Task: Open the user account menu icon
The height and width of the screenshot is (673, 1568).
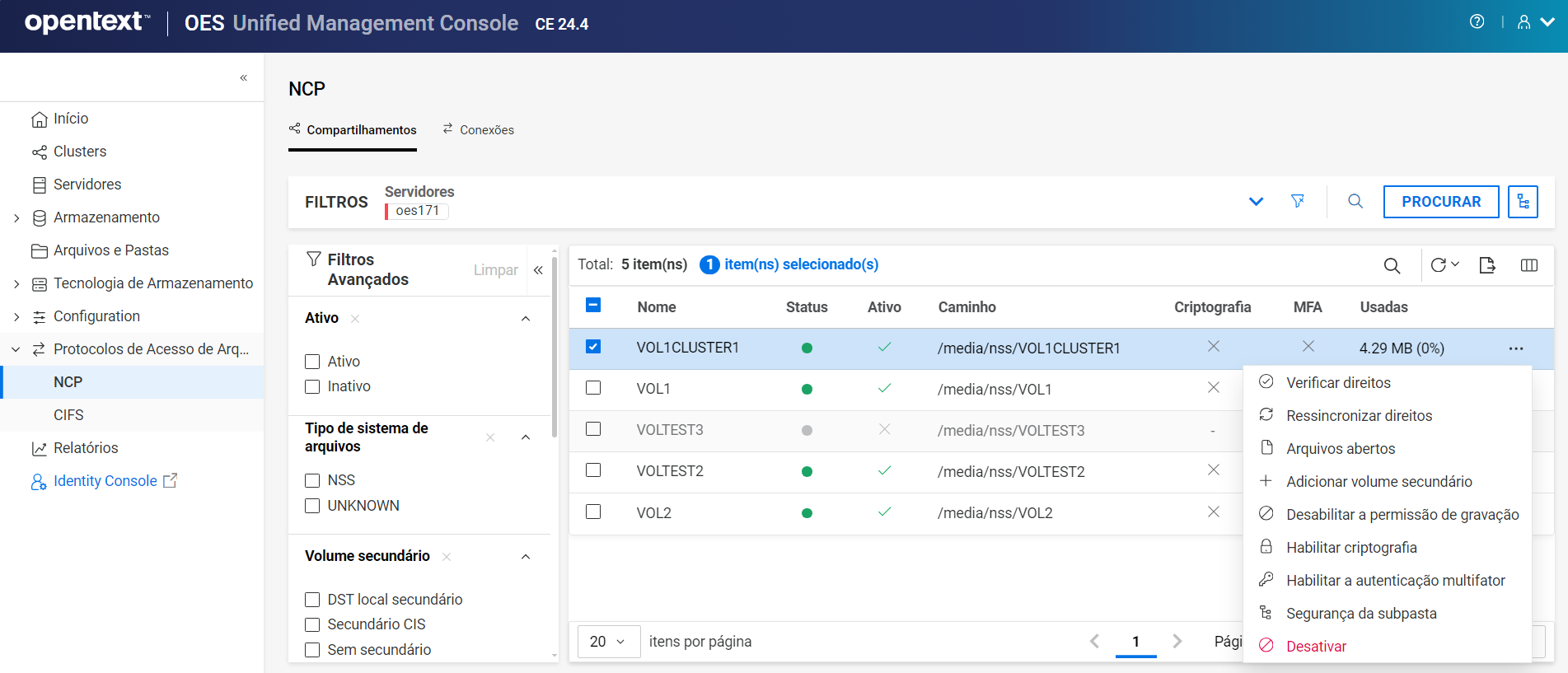Action: point(1524,22)
